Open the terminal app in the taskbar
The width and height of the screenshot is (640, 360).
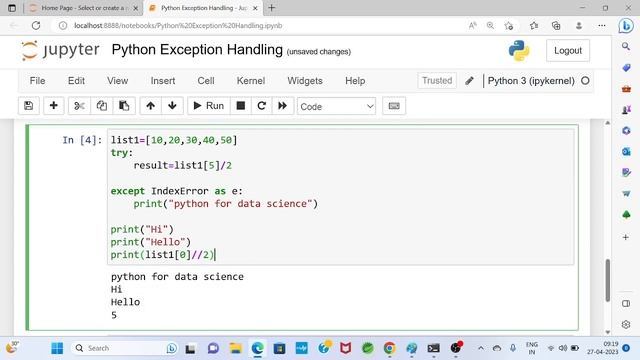pyautogui.click(x=433, y=348)
